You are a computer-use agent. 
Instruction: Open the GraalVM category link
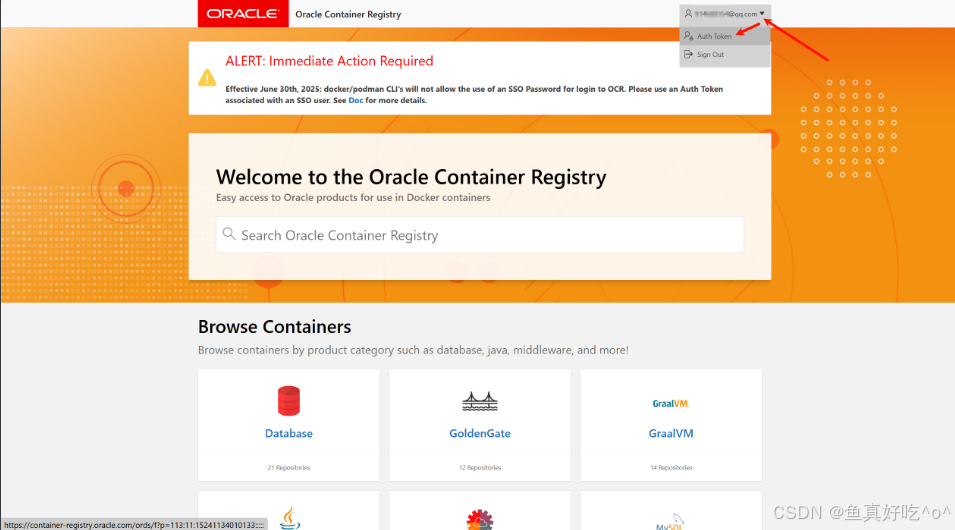point(670,434)
